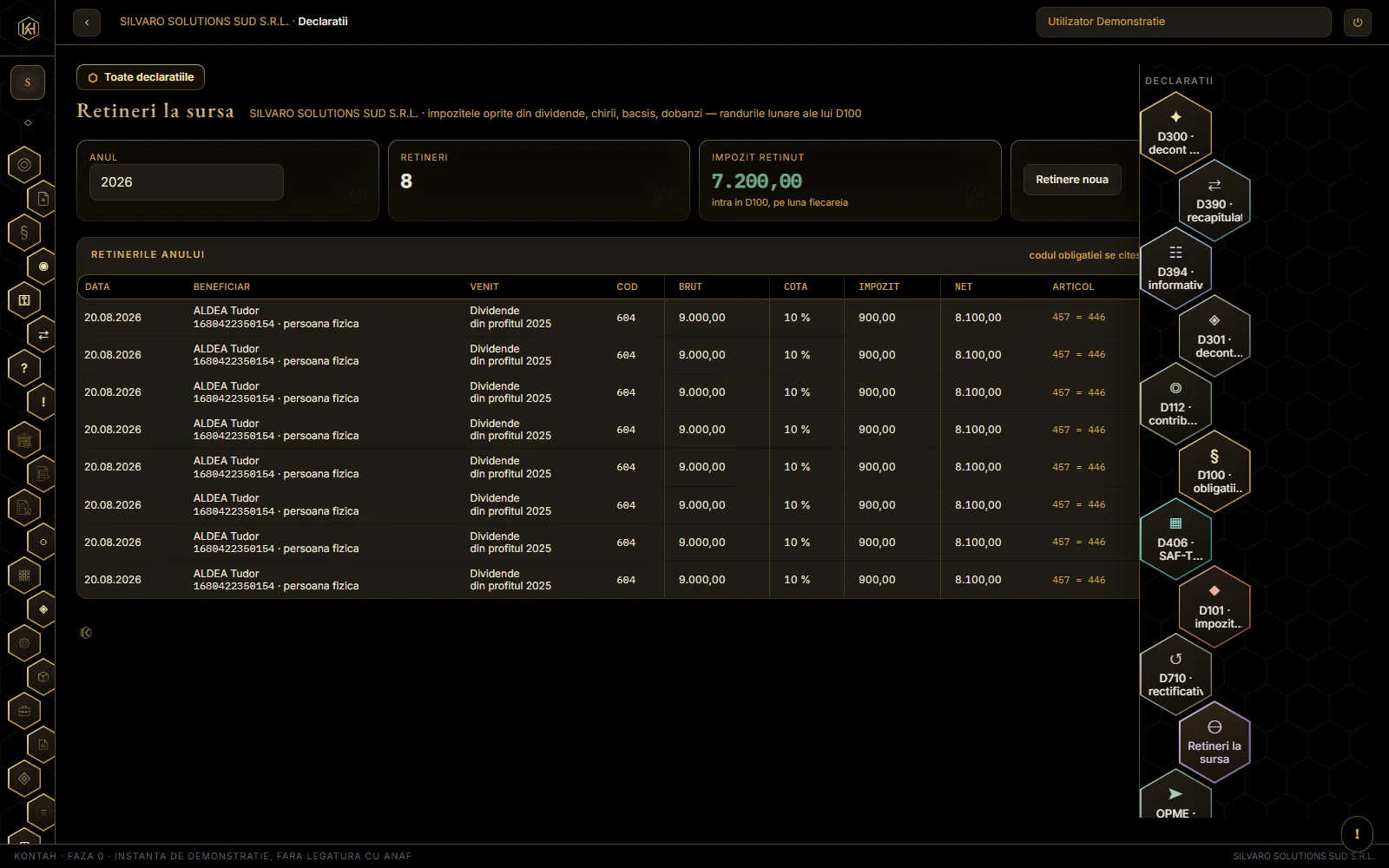Select D100 obligatii hexagon
Viewport: 1389px width, 868px height.
coord(1215,471)
